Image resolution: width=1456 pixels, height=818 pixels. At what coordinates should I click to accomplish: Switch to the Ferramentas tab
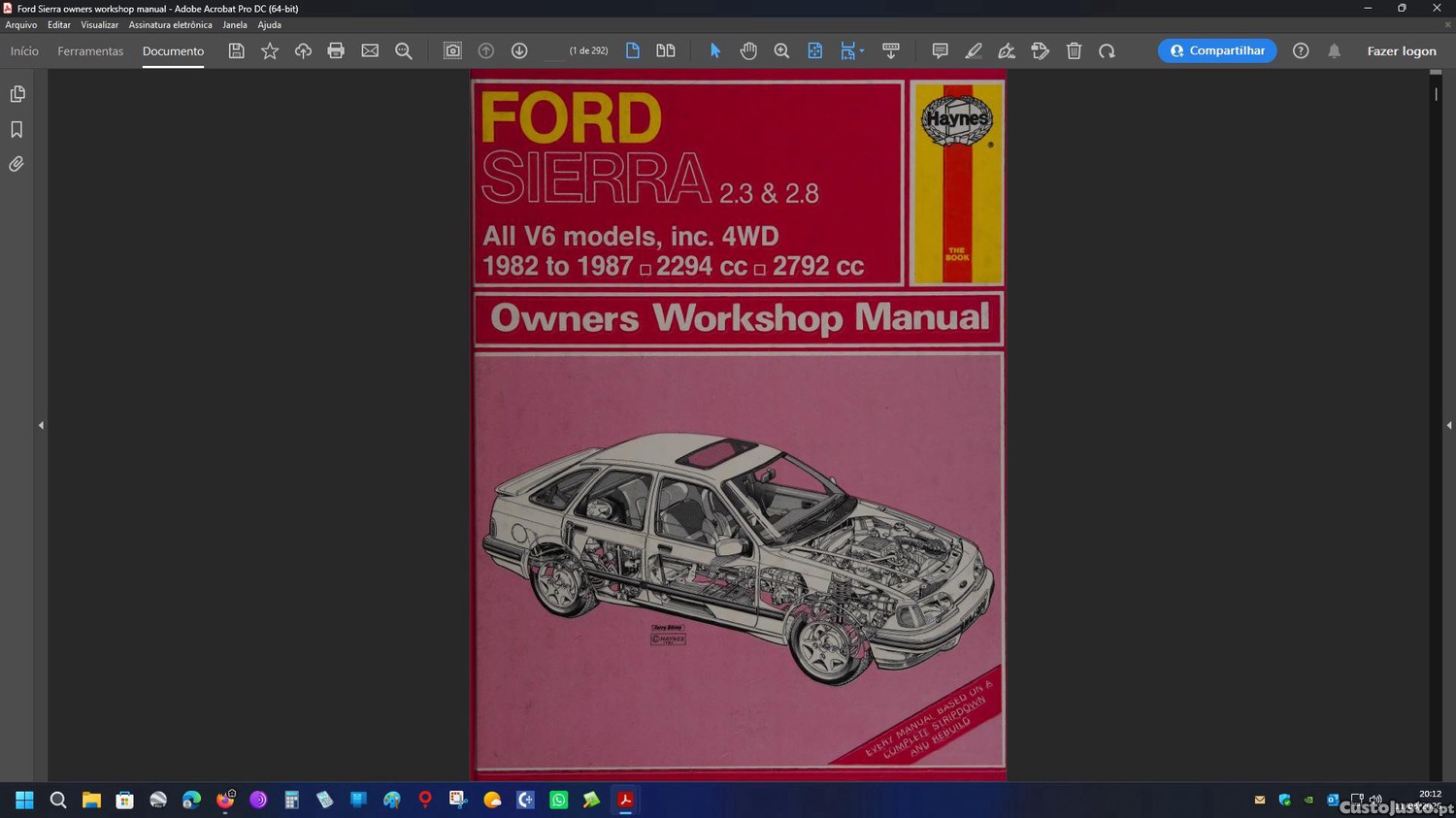[x=90, y=50]
